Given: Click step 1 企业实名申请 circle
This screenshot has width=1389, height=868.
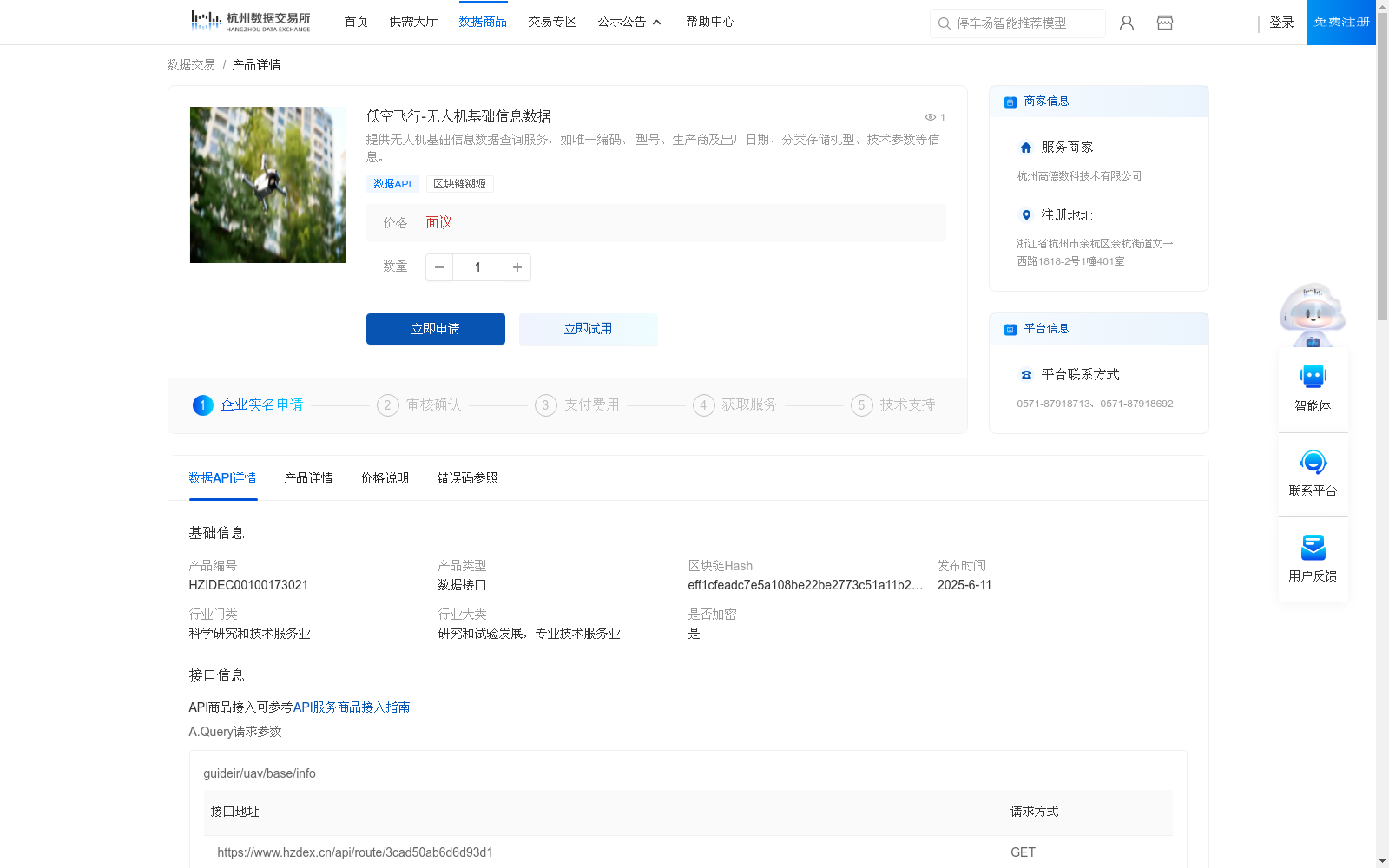Looking at the screenshot, I should tap(202, 405).
